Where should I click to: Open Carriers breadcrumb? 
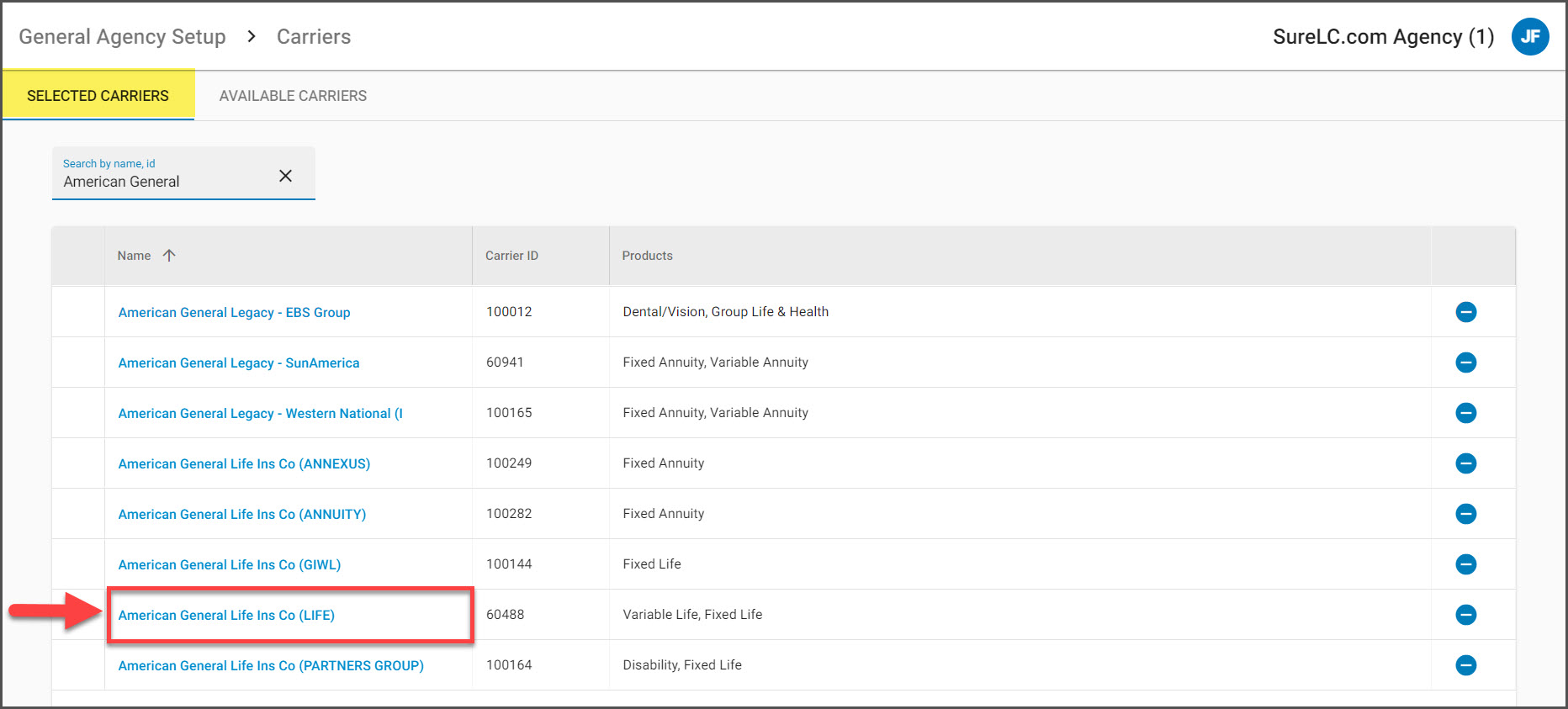(x=314, y=37)
